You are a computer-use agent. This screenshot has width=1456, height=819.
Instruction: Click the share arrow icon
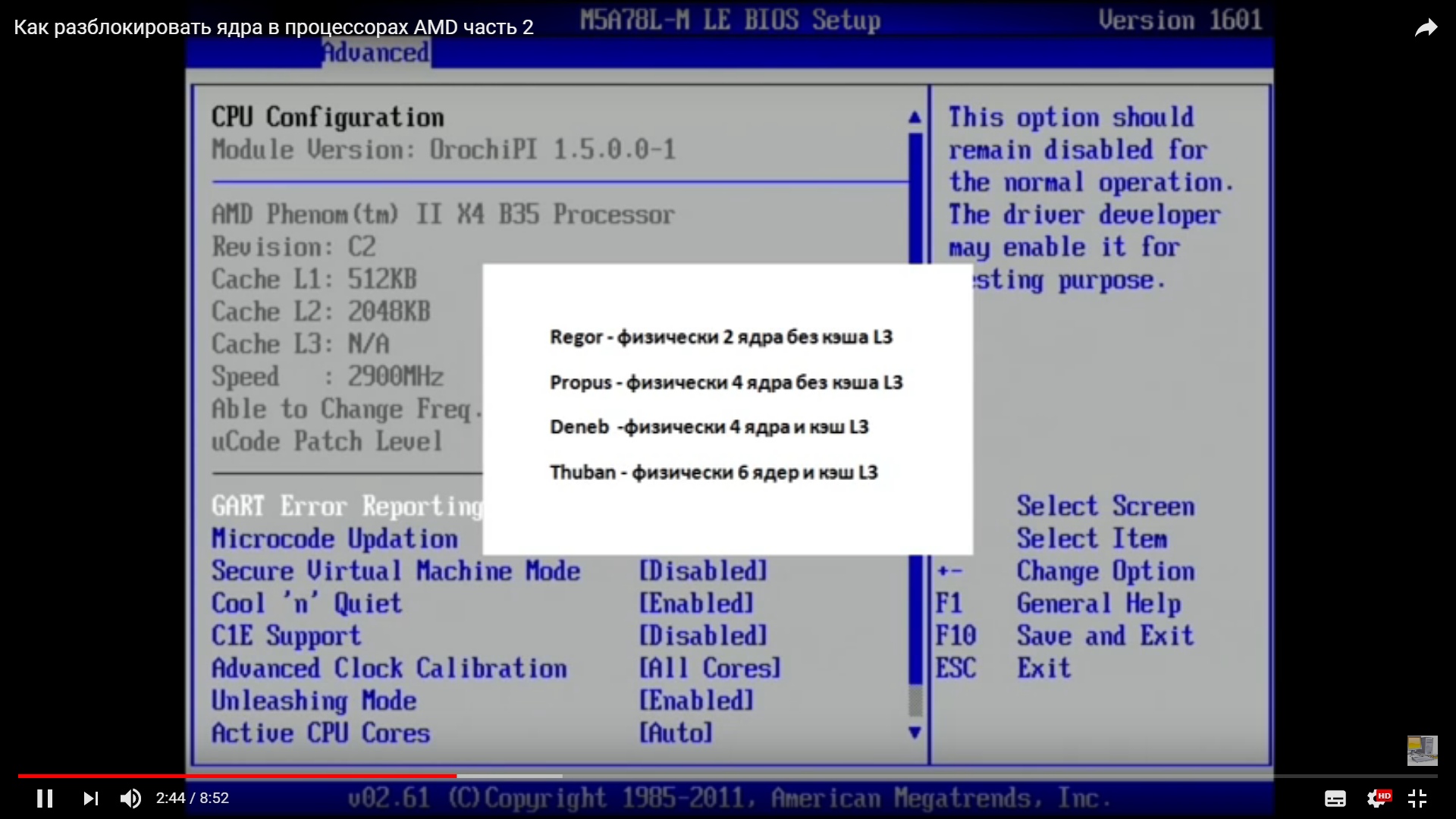point(1426,28)
